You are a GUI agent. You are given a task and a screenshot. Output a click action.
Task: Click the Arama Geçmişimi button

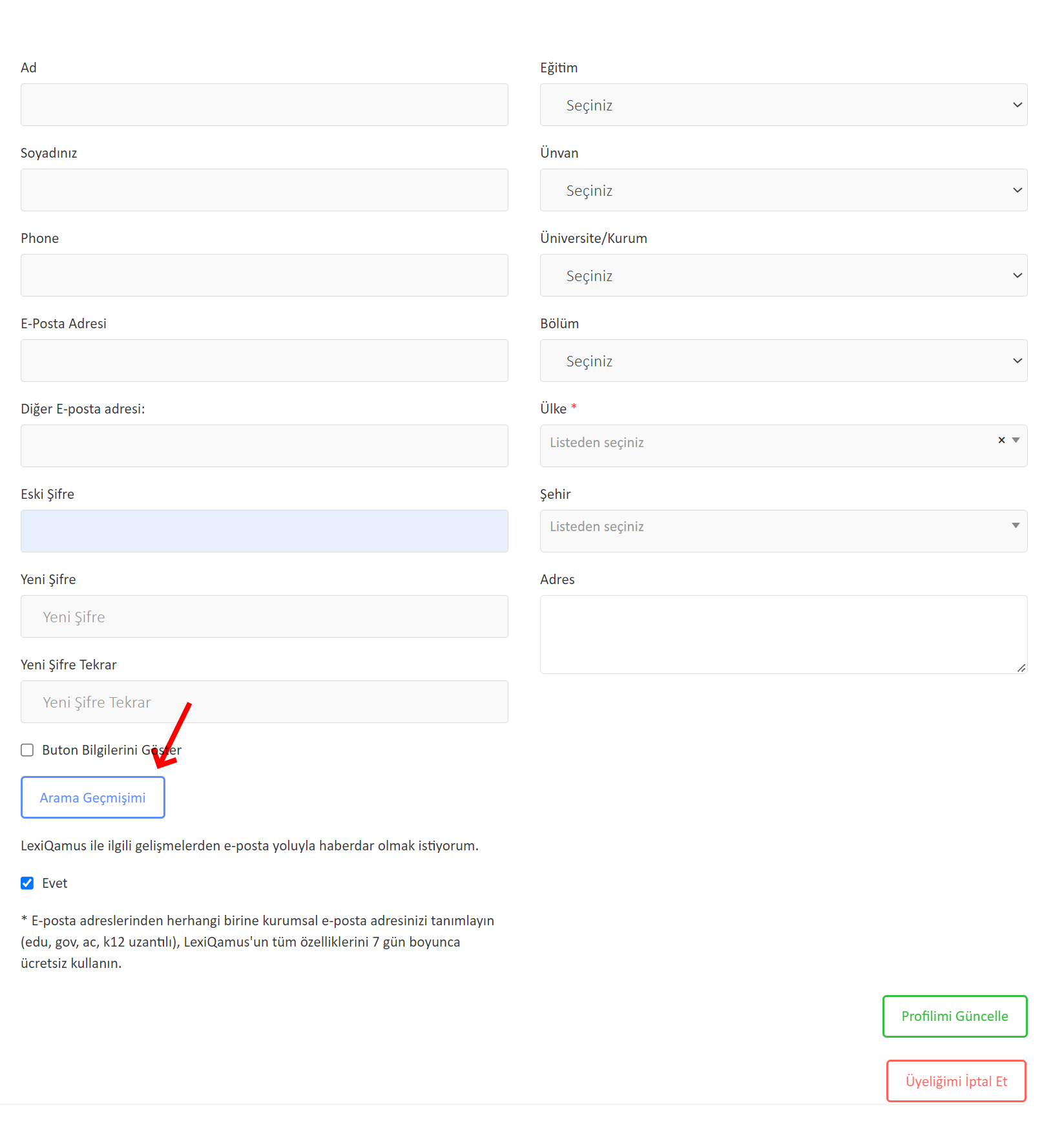pos(93,797)
